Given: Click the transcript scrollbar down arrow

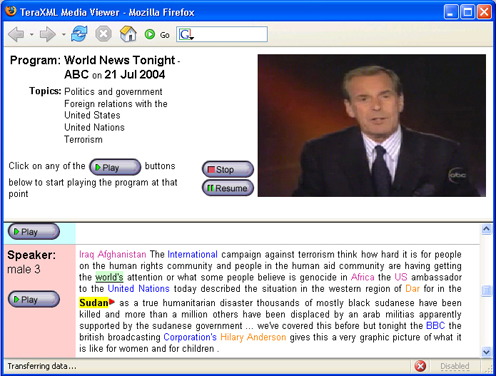Looking at the screenshot, I should 486,352.
